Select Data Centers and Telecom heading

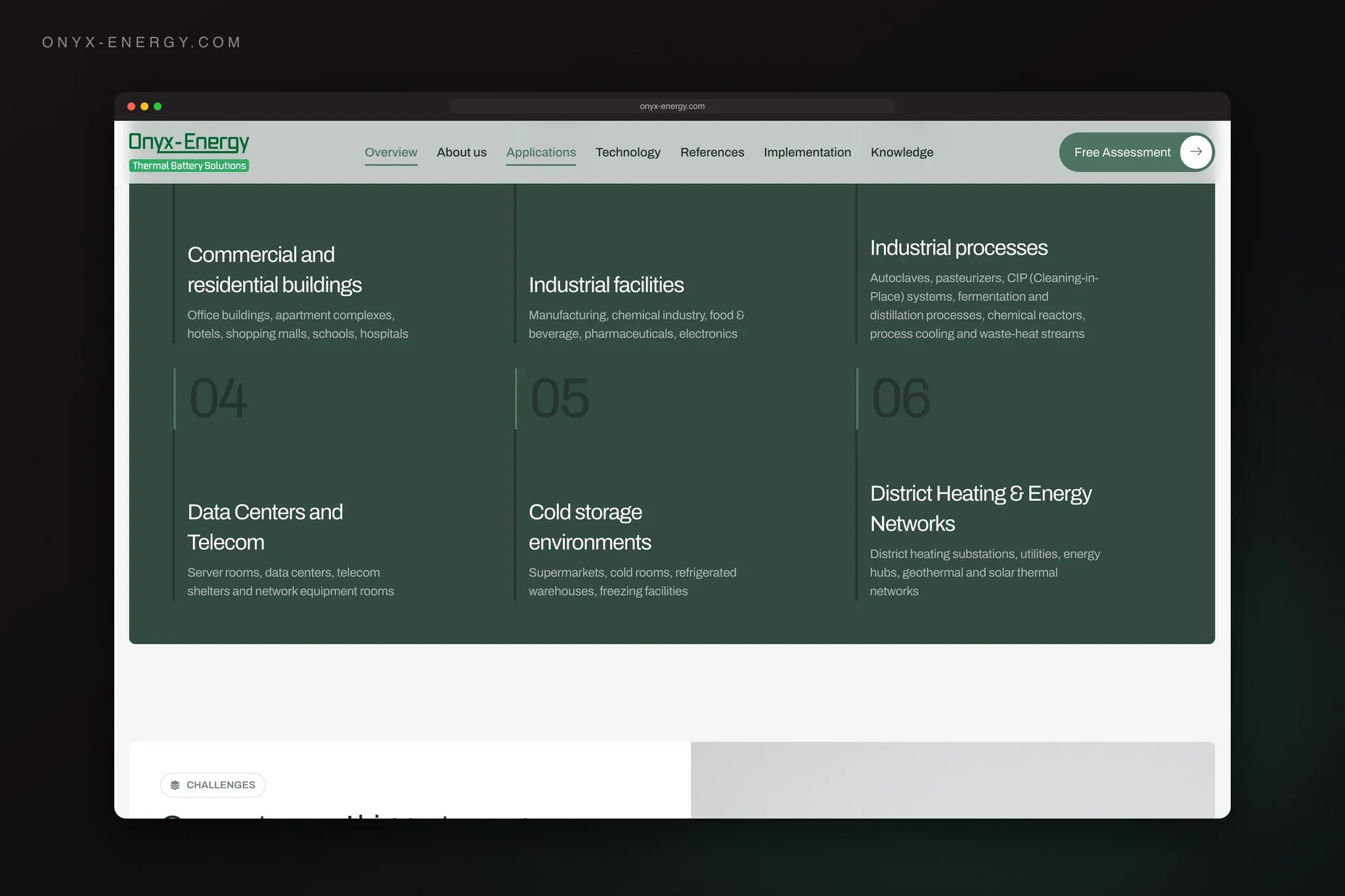click(x=265, y=527)
